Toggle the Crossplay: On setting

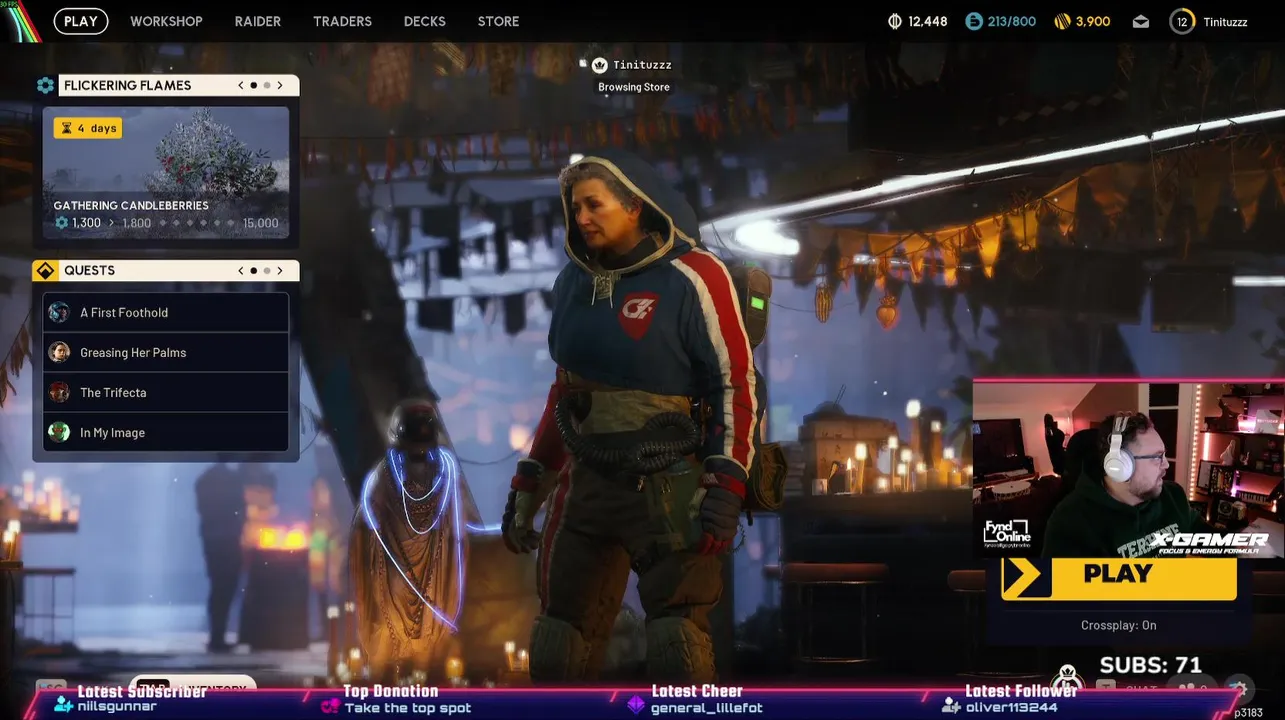tap(1119, 625)
